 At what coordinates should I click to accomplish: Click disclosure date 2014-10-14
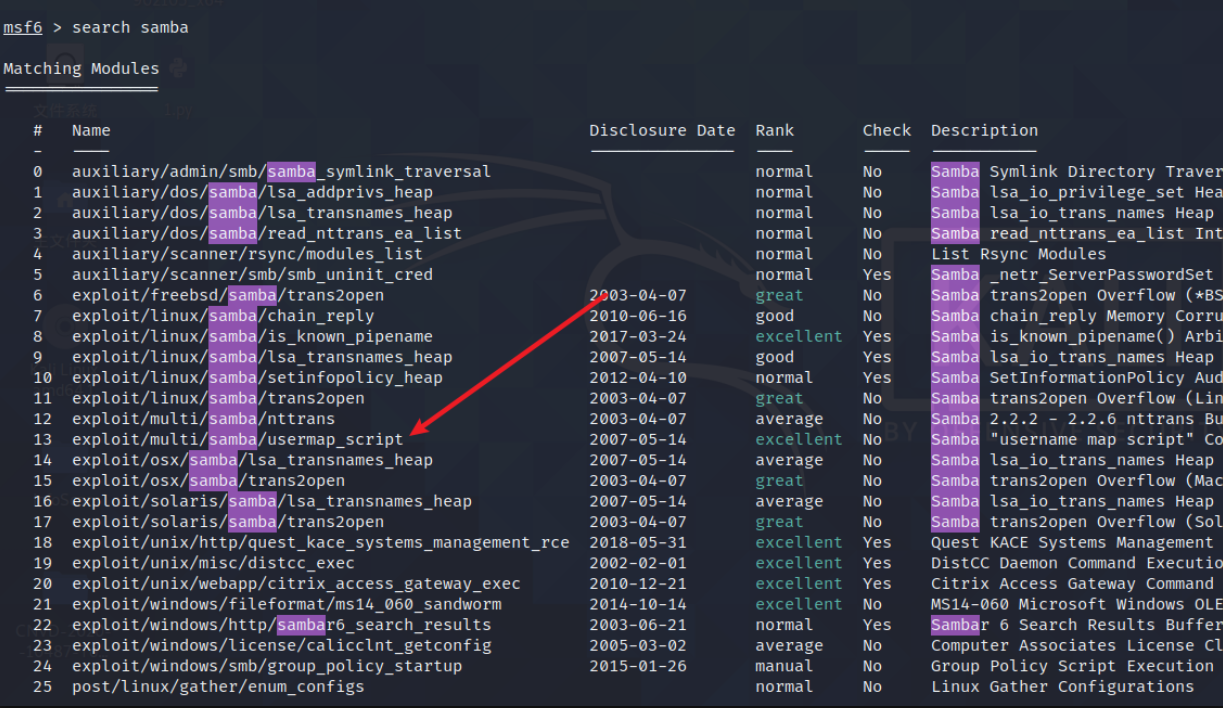638,604
